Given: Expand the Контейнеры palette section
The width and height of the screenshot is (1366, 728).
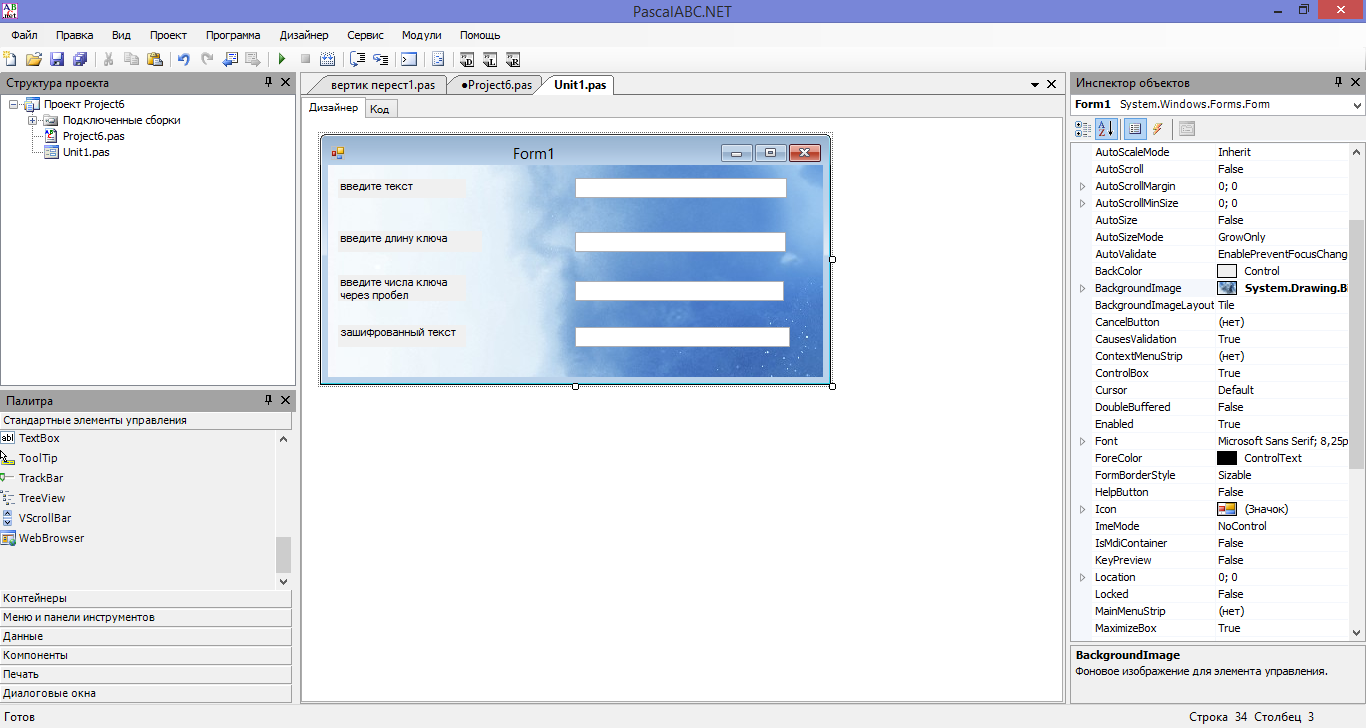Looking at the screenshot, I should 146,598.
